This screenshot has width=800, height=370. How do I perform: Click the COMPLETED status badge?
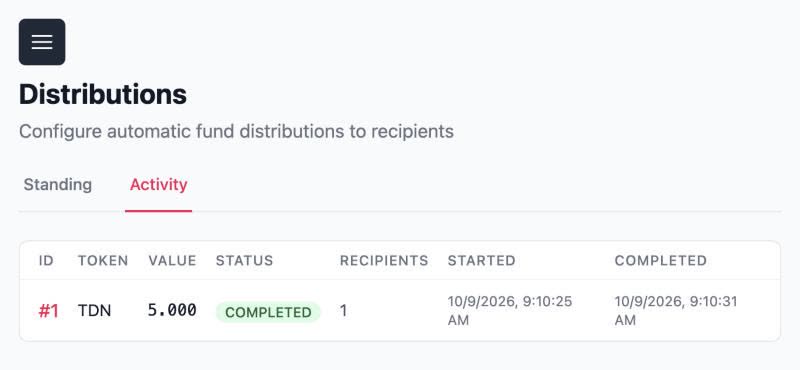268,312
